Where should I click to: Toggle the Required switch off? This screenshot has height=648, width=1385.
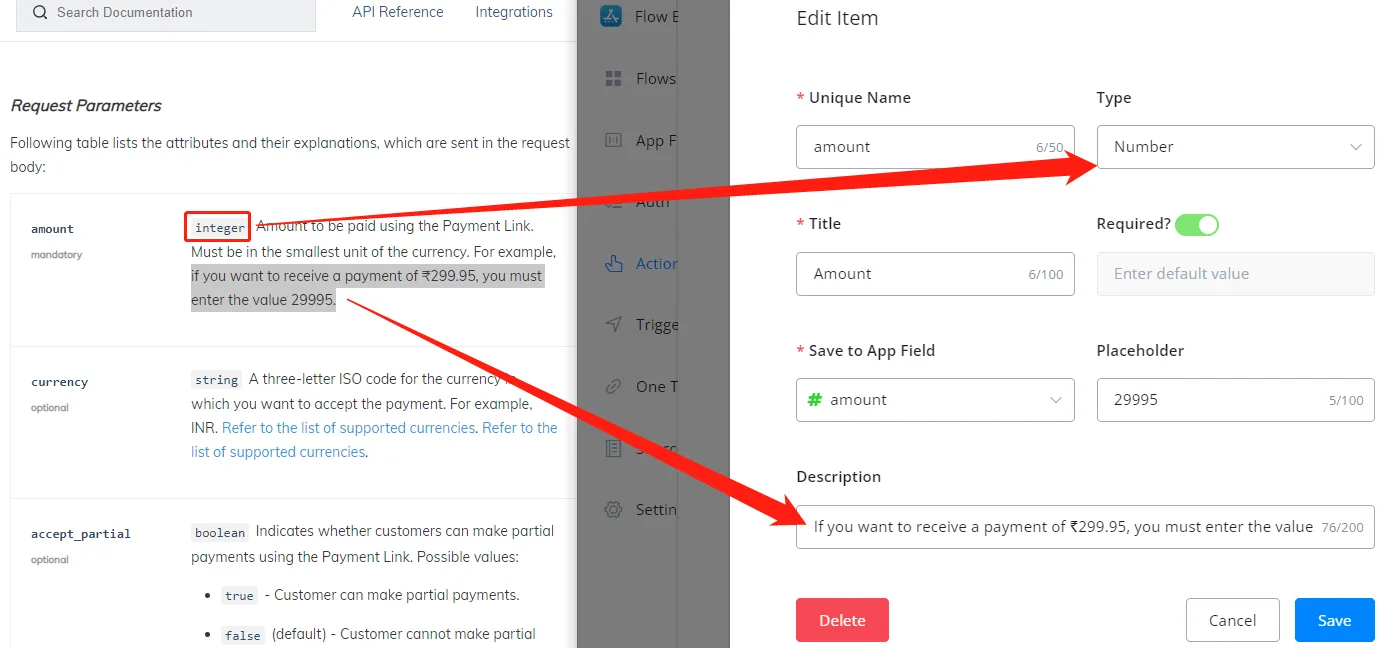(1197, 224)
